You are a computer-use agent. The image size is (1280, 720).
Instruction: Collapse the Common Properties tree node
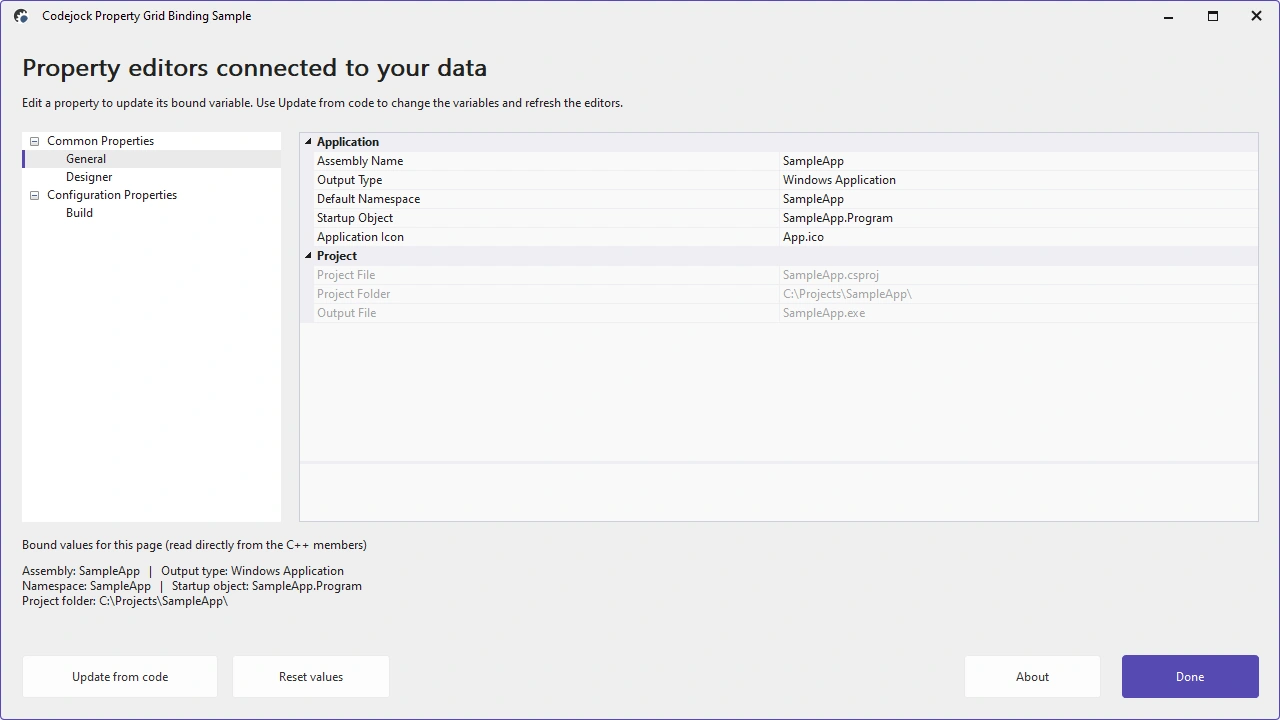point(34,141)
